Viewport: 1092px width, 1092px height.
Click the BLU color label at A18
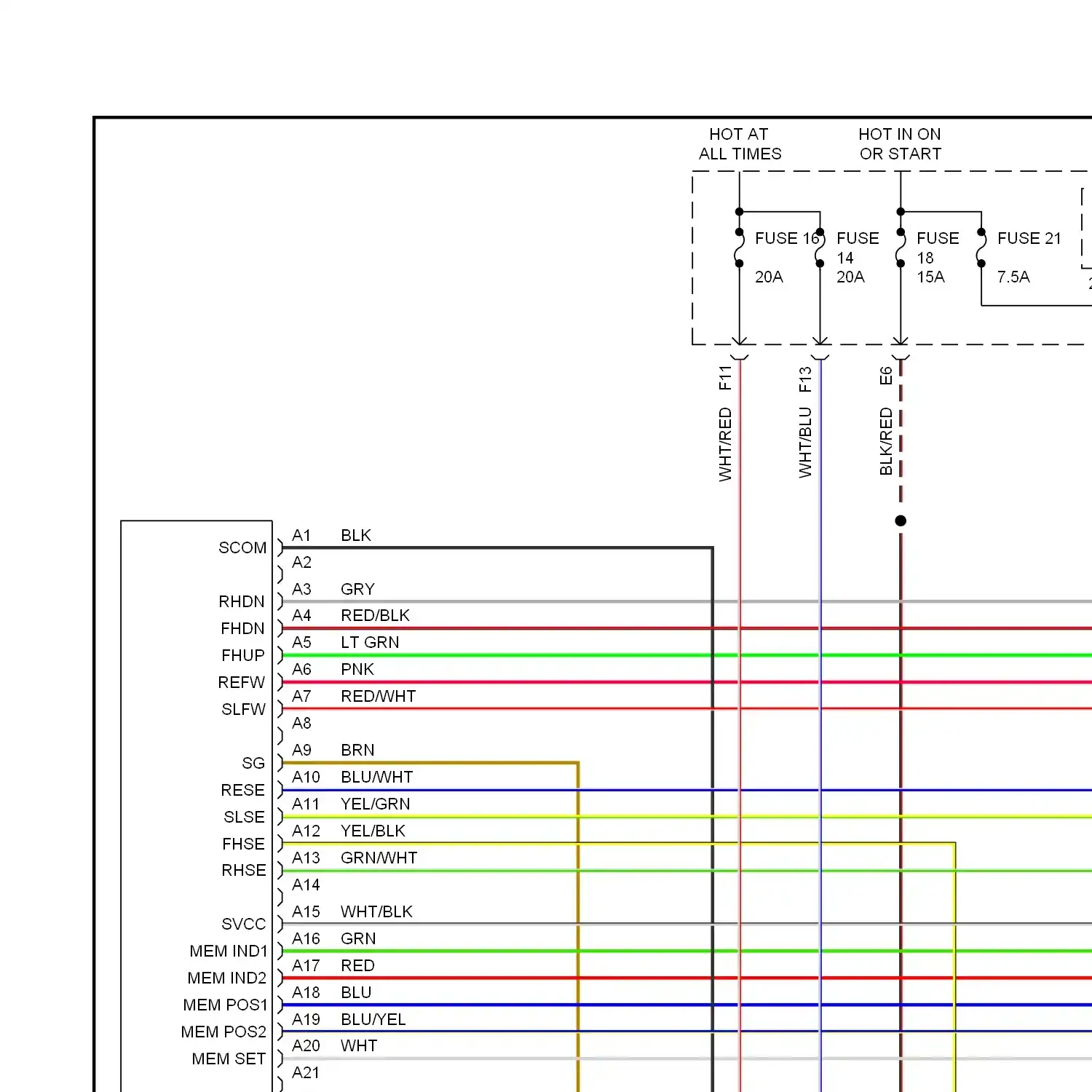[356, 992]
